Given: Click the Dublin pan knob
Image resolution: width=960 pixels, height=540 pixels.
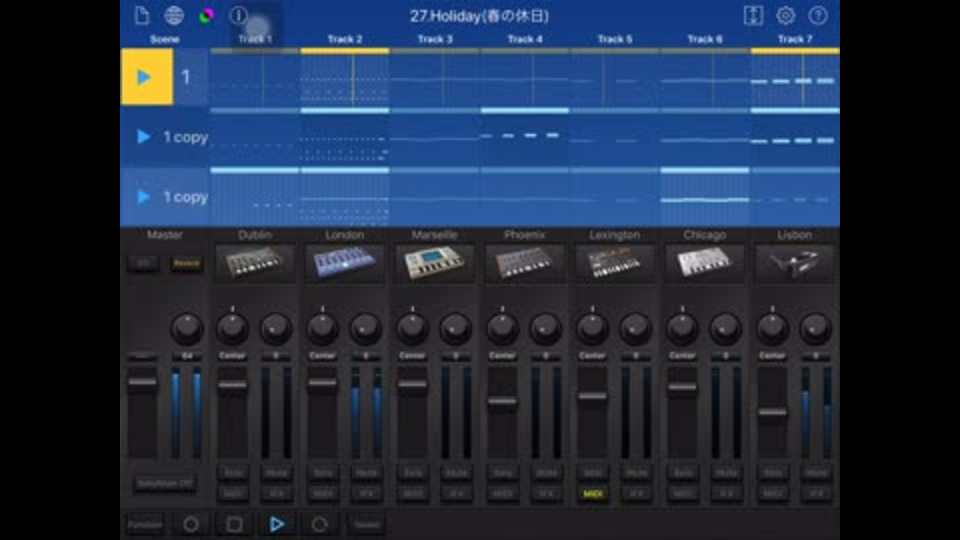Looking at the screenshot, I should coord(233,328).
